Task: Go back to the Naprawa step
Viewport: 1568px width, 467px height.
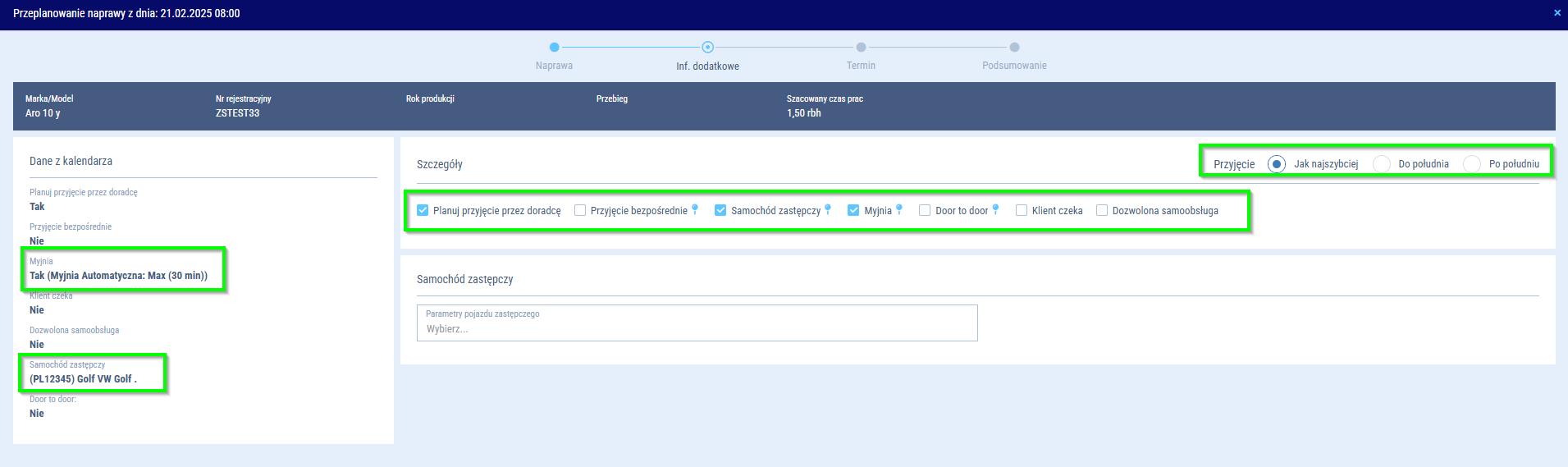Action: coord(554,48)
